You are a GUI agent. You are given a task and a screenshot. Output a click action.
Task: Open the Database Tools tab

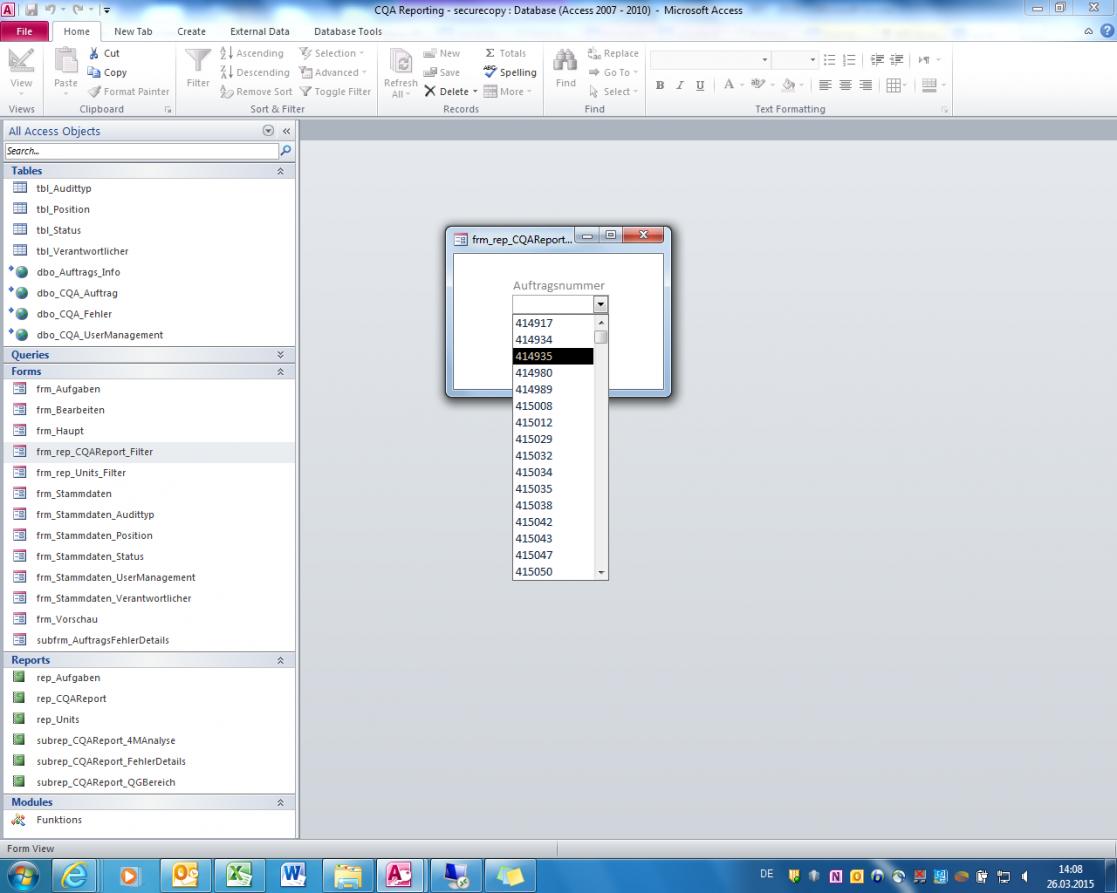point(348,31)
